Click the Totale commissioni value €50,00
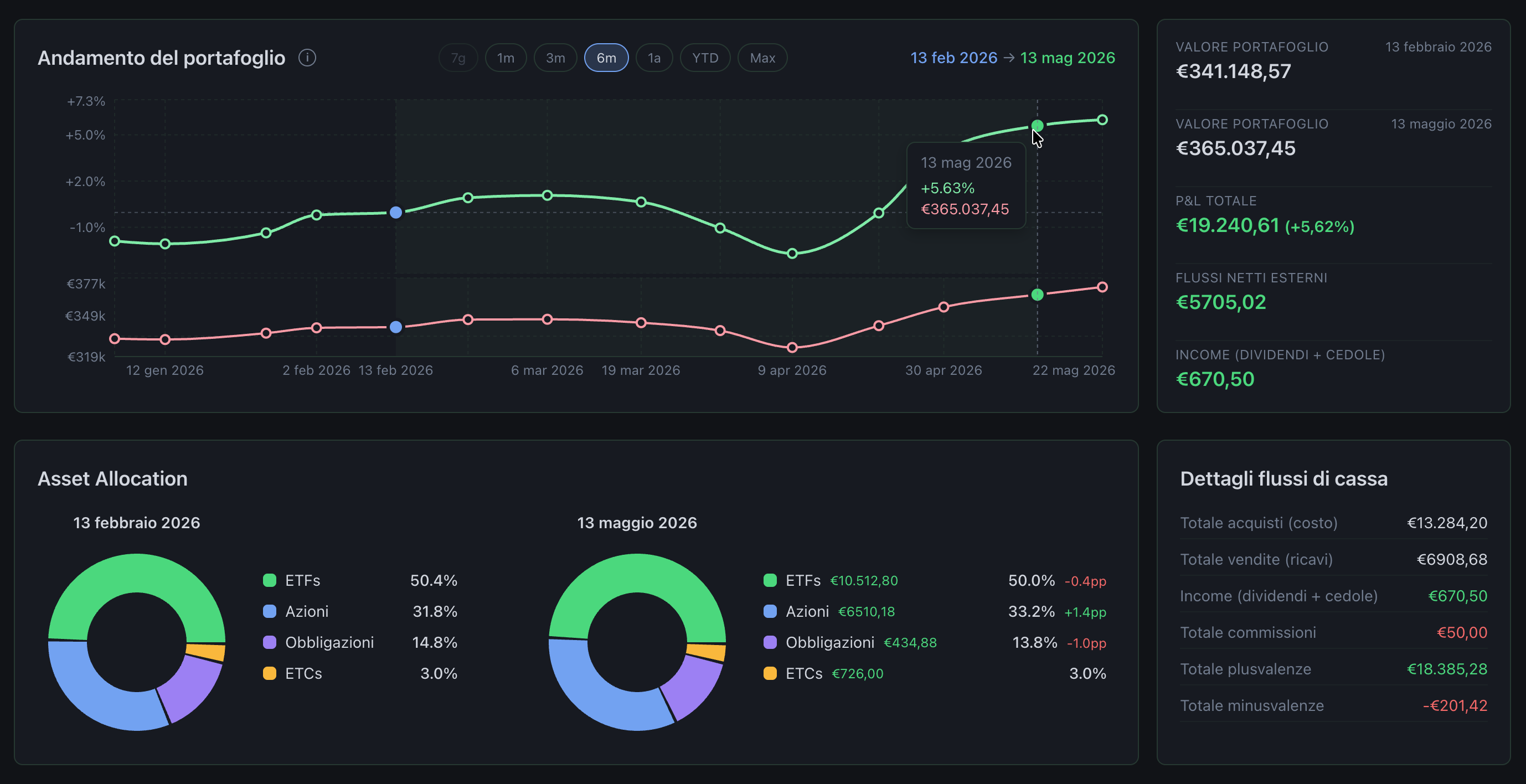Image resolution: width=1526 pixels, height=784 pixels. (x=1462, y=632)
